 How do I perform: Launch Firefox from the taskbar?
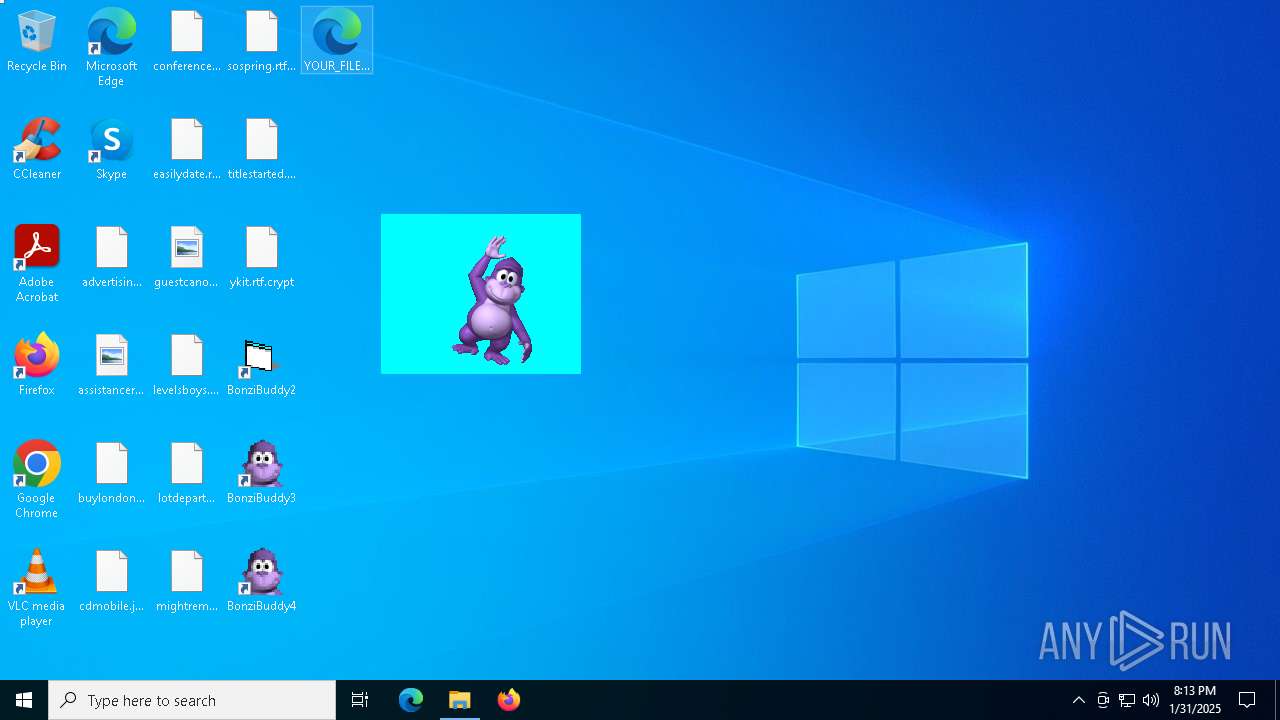point(509,700)
